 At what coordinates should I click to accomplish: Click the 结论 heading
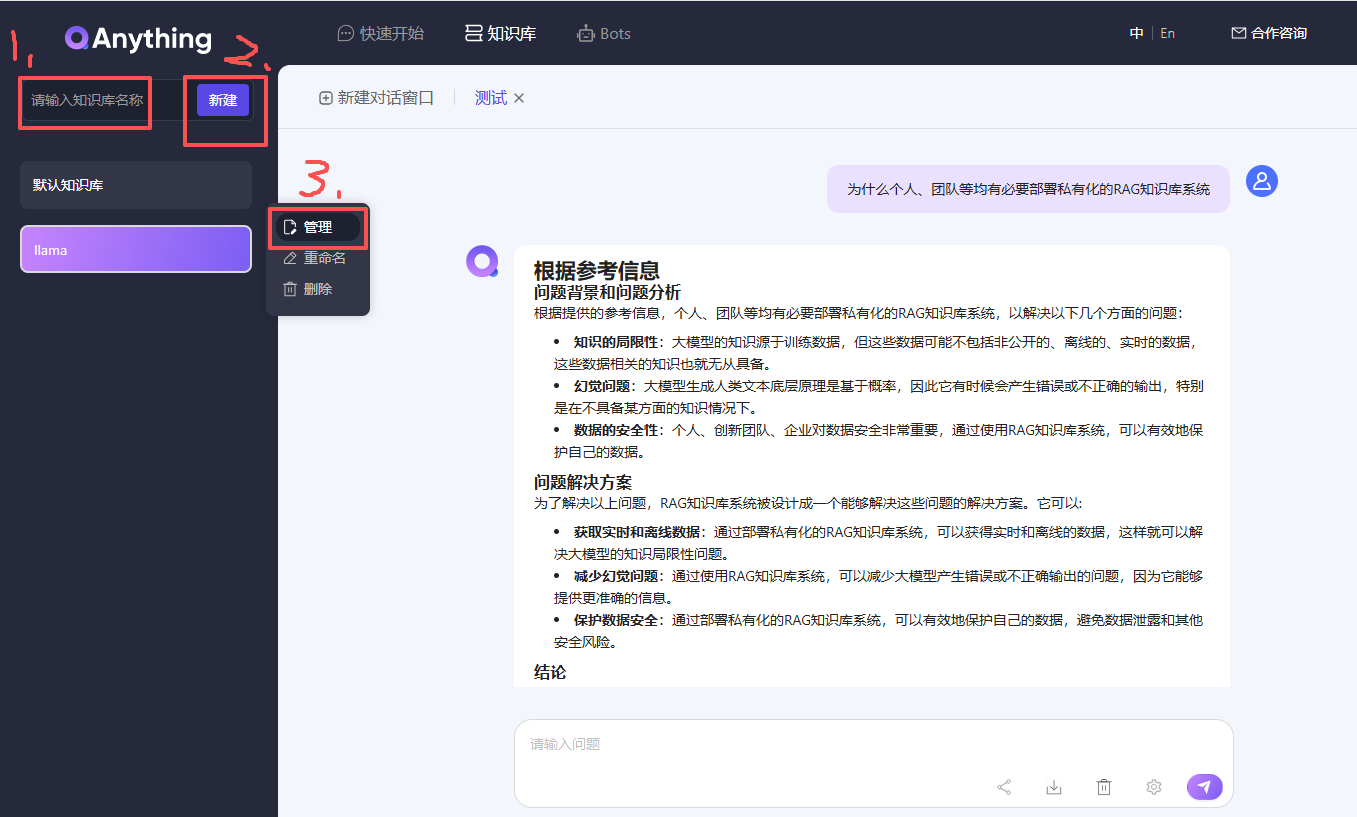click(550, 672)
